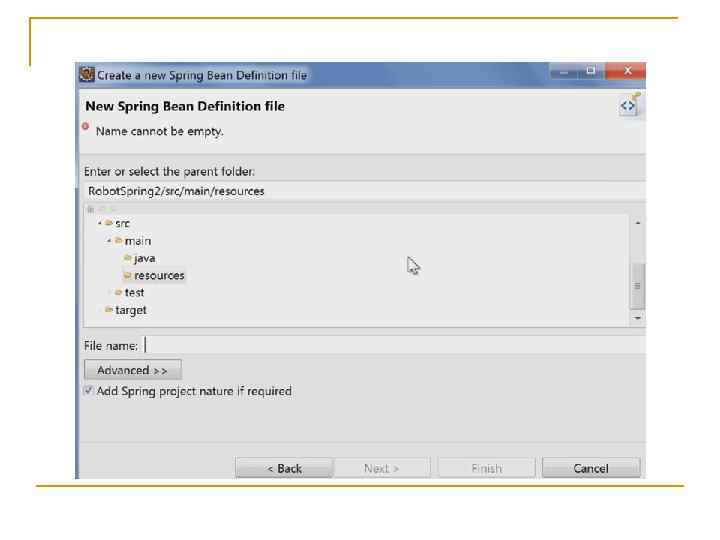
Task: Click scrollbar up arrow in folder tree
Action: [x=638, y=223]
